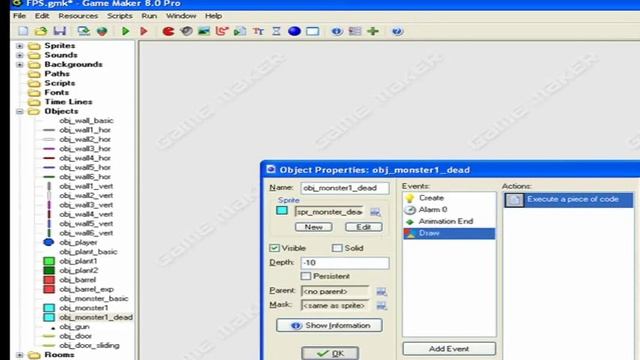Expand the Sprites folder
640x360 pixels.
point(20,46)
